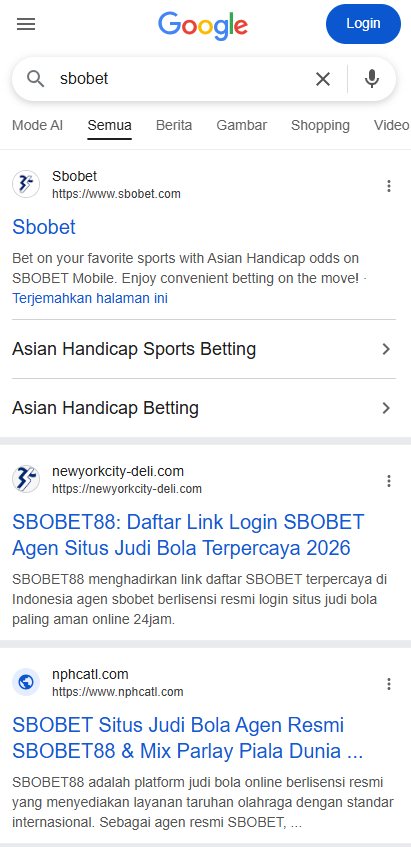Click Terjemahkan halaman ini link
The height and width of the screenshot is (847, 411).
click(x=90, y=298)
